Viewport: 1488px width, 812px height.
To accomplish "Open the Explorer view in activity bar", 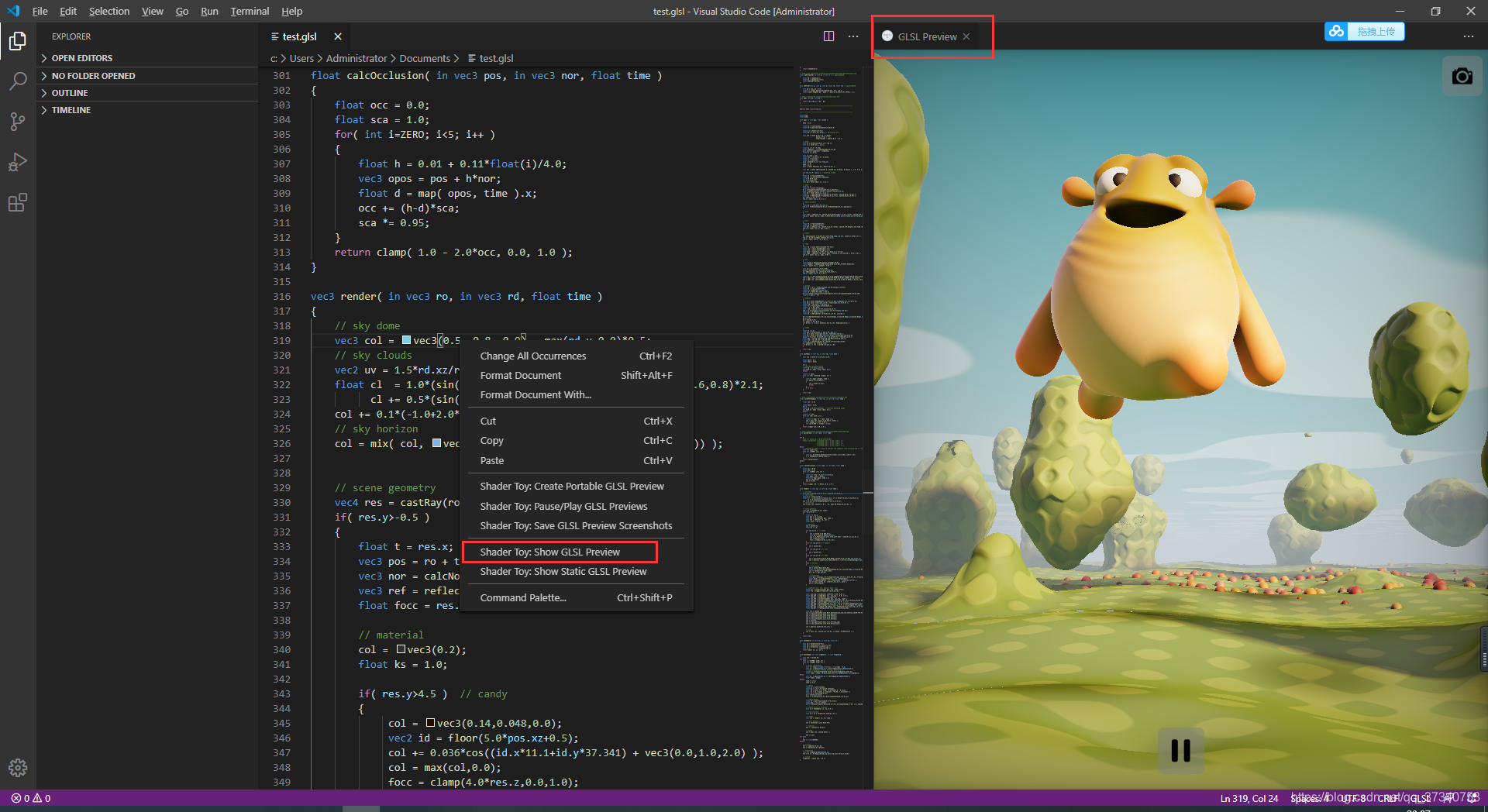I will click(18, 40).
